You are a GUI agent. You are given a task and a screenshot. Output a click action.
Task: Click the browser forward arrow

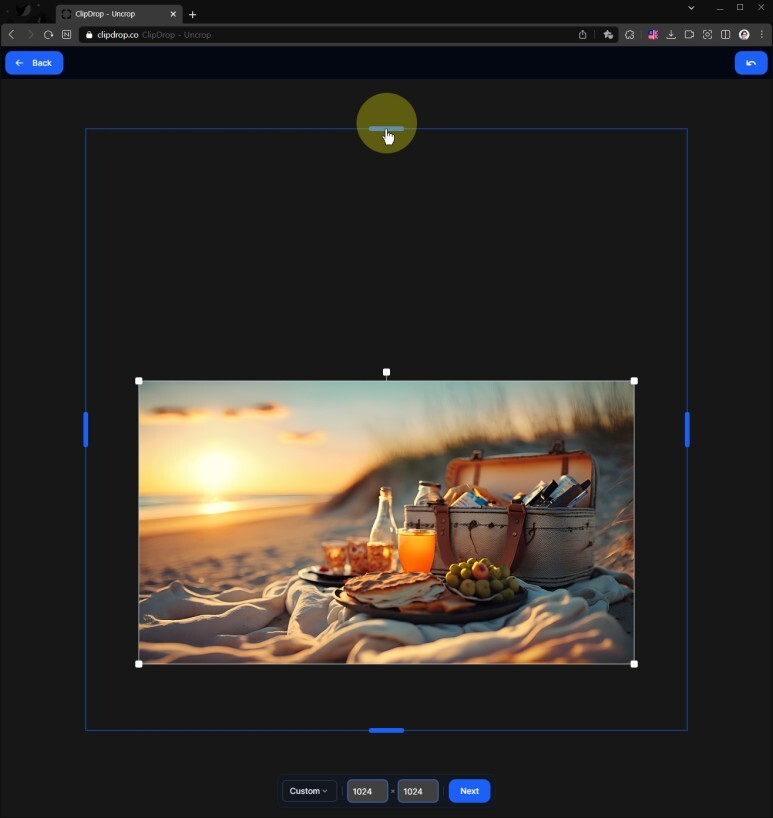(30, 34)
